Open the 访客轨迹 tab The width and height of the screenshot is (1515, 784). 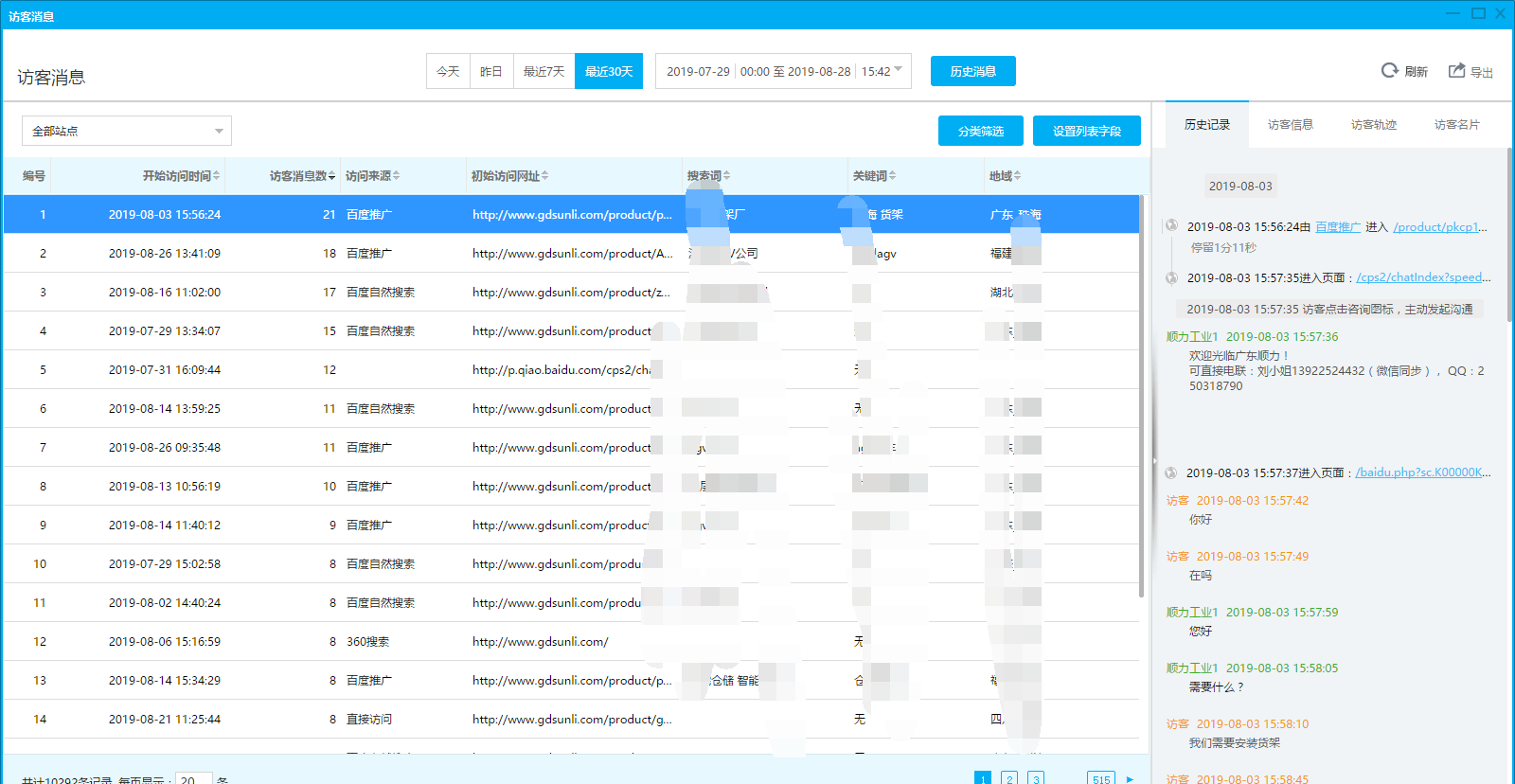[x=1373, y=125]
